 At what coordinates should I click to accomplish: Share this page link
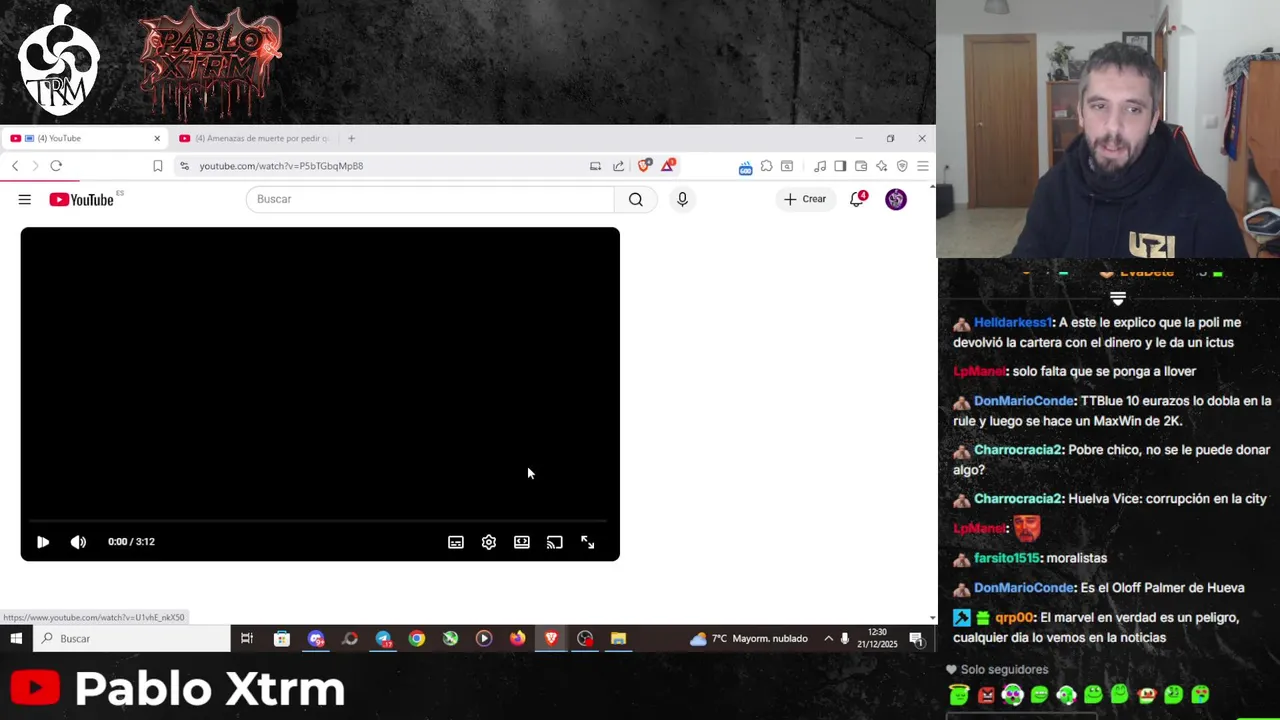click(x=618, y=166)
